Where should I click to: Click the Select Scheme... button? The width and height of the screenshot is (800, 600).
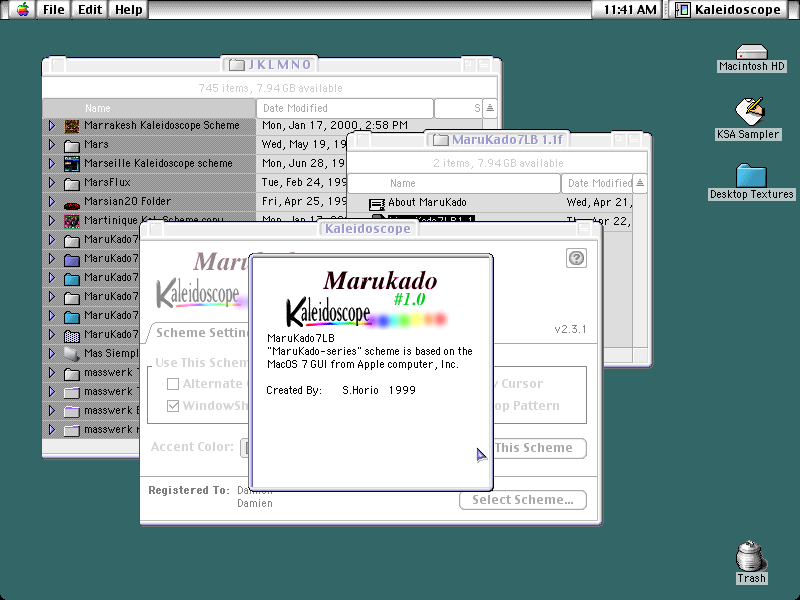pos(522,500)
